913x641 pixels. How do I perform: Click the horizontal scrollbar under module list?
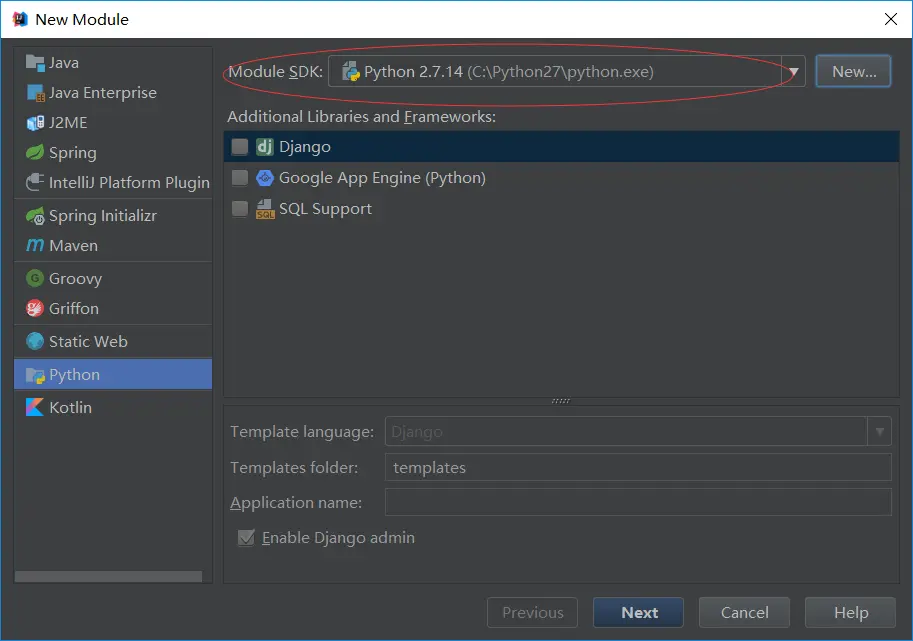pos(108,576)
